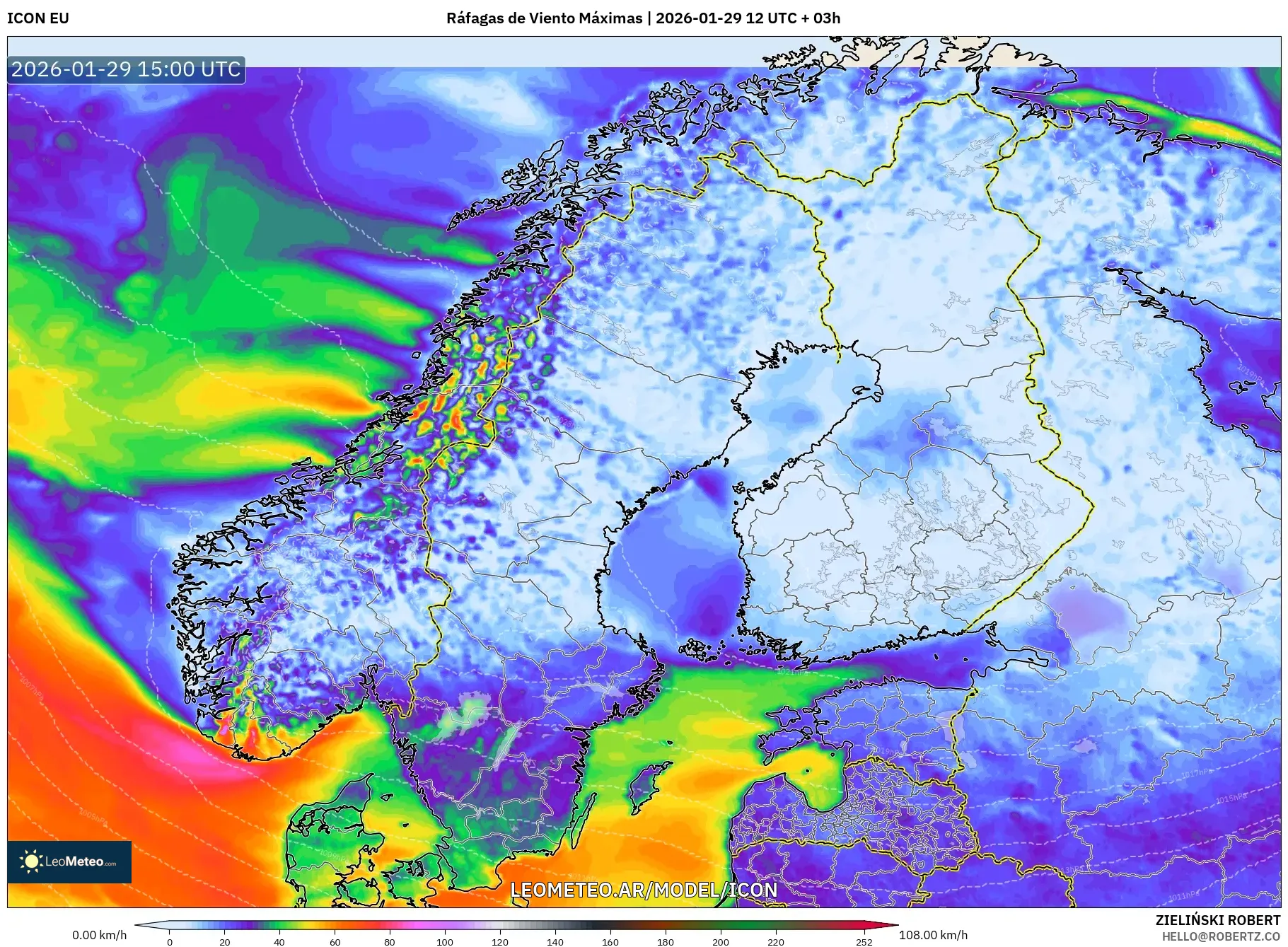1288x947 pixels.
Task: Click the HELLO@ROBERTZ.CO email address
Action: pyautogui.click(x=1221, y=936)
